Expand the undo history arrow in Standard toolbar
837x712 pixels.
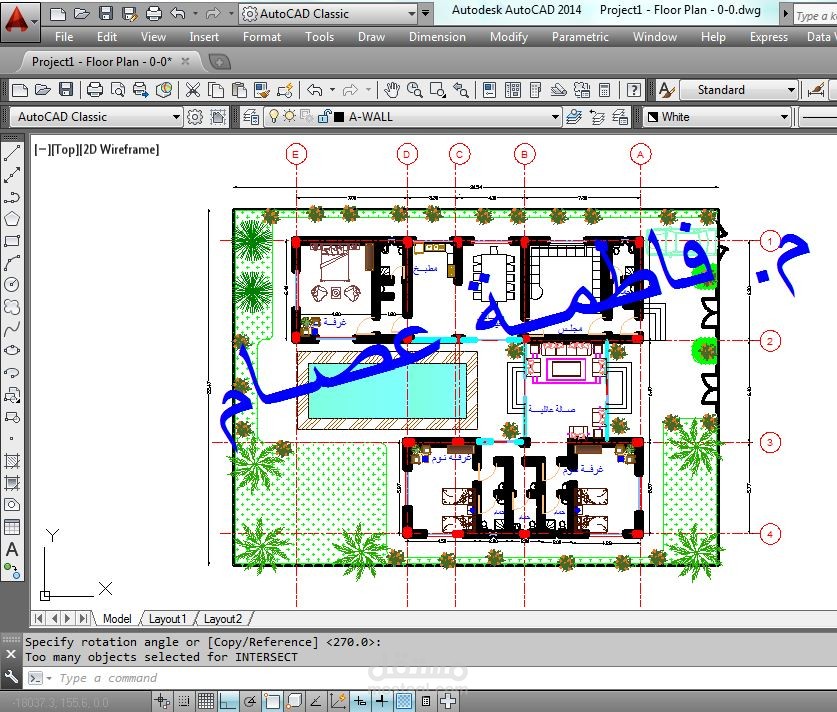tap(332, 90)
